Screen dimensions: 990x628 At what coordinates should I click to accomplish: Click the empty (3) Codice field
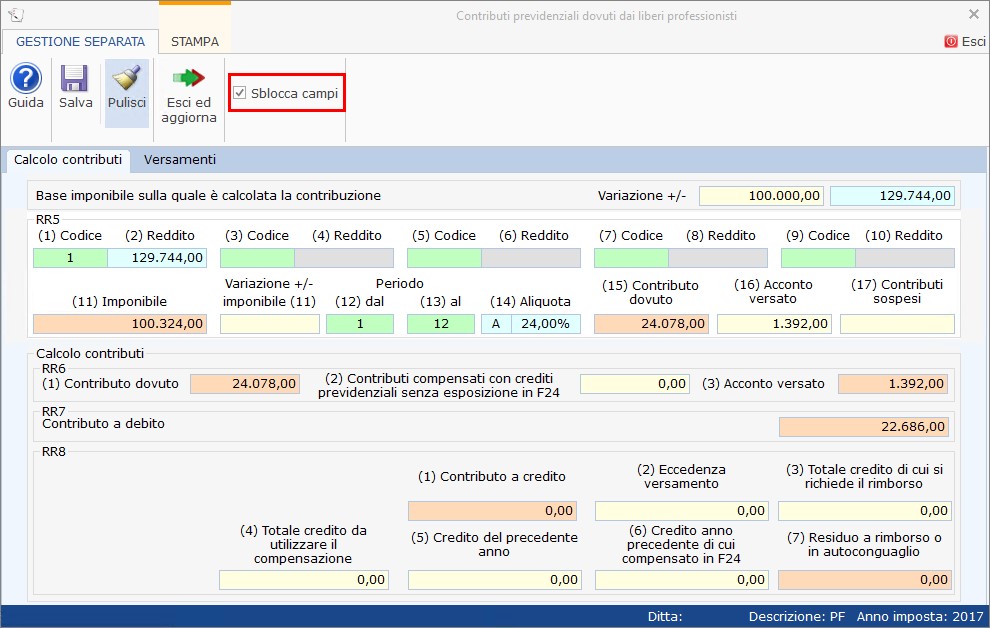(257, 258)
